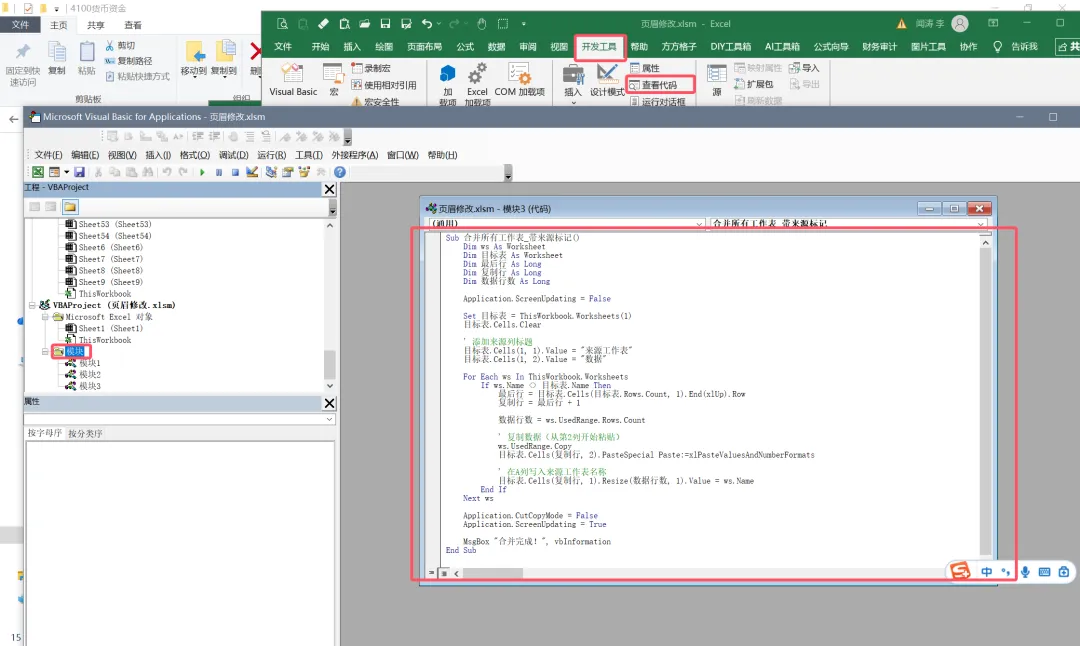Image resolution: width=1080 pixels, height=646 pixels.
Task: Close the 属性 properties pane
Action: (x=329, y=403)
